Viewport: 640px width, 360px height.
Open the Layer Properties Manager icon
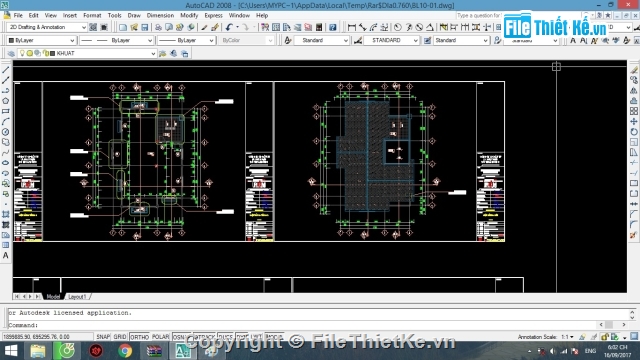pos(11,53)
